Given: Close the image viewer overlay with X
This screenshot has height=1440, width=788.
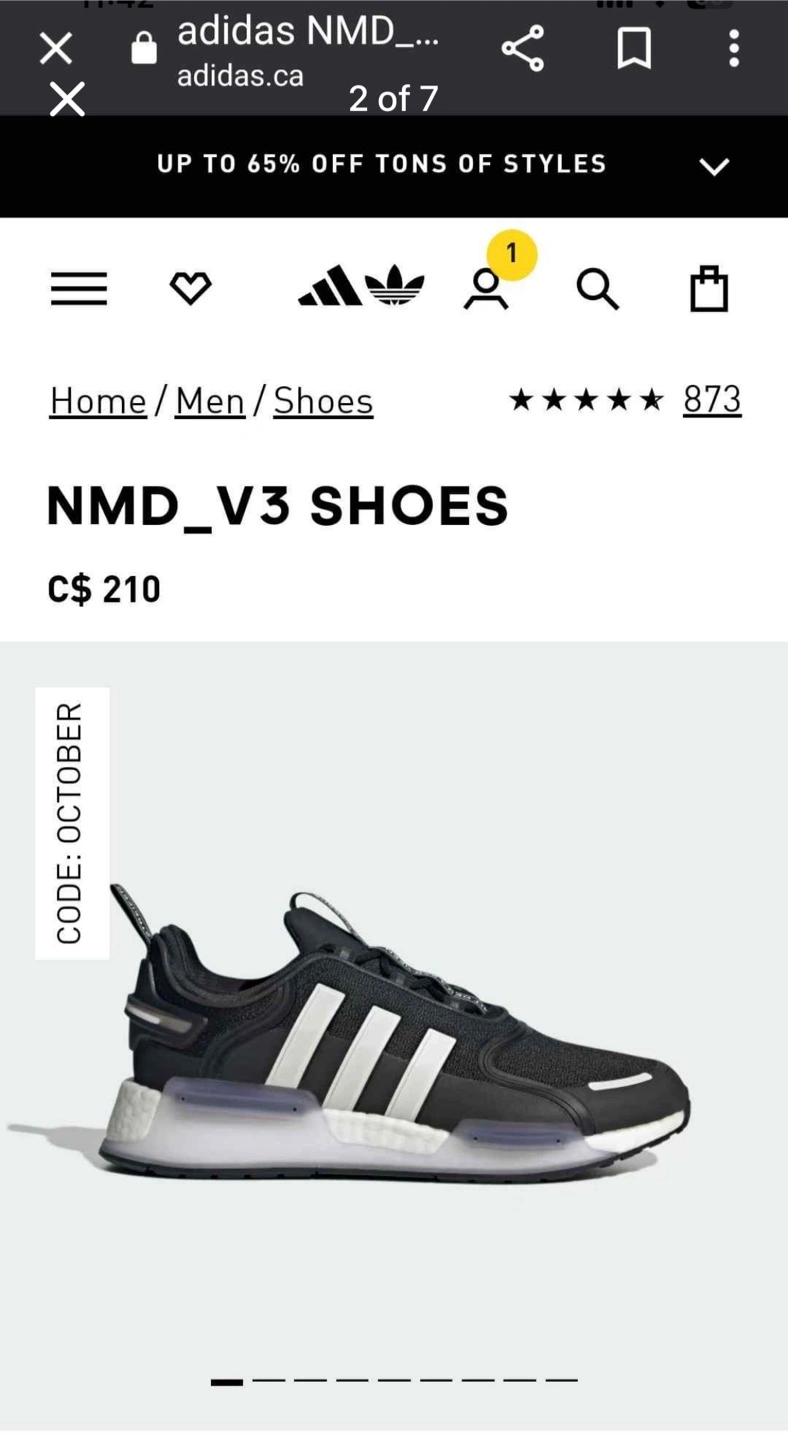Looking at the screenshot, I should [67, 99].
